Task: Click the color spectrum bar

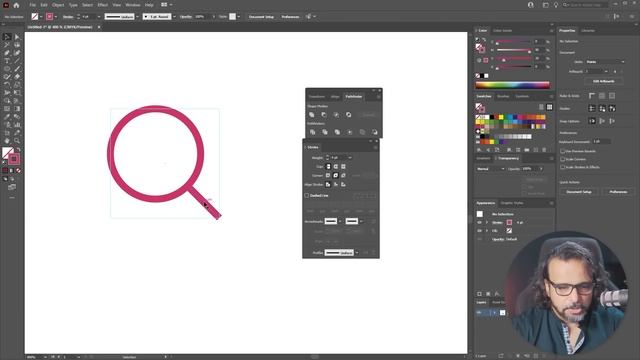Action: pos(512,85)
